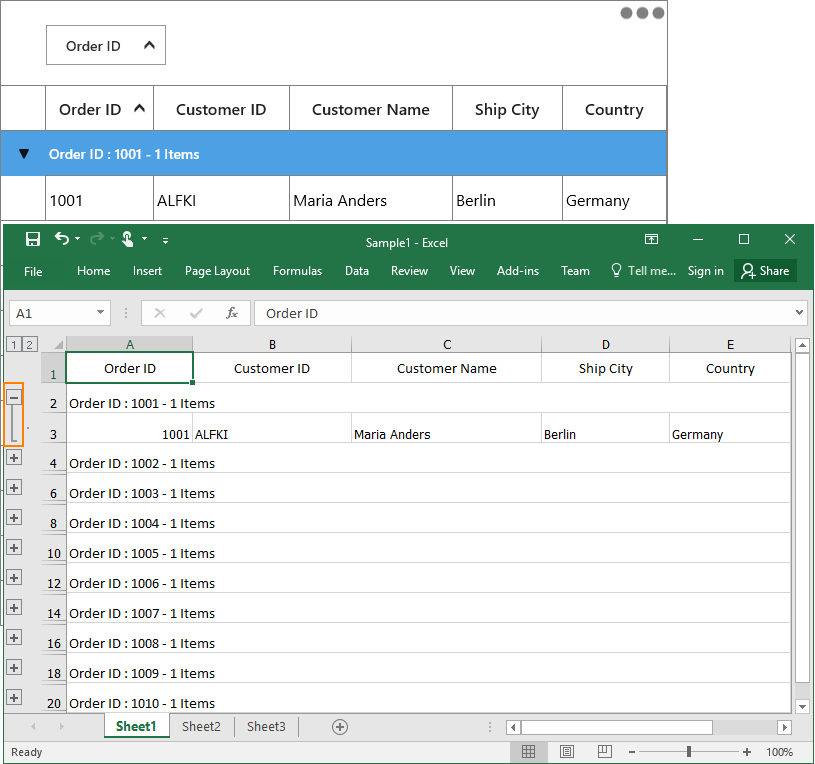The width and height of the screenshot is (815, 764).
Task: Expand the Order ID 1005 group
Action: pyautogui.click(x=14, y=547)
